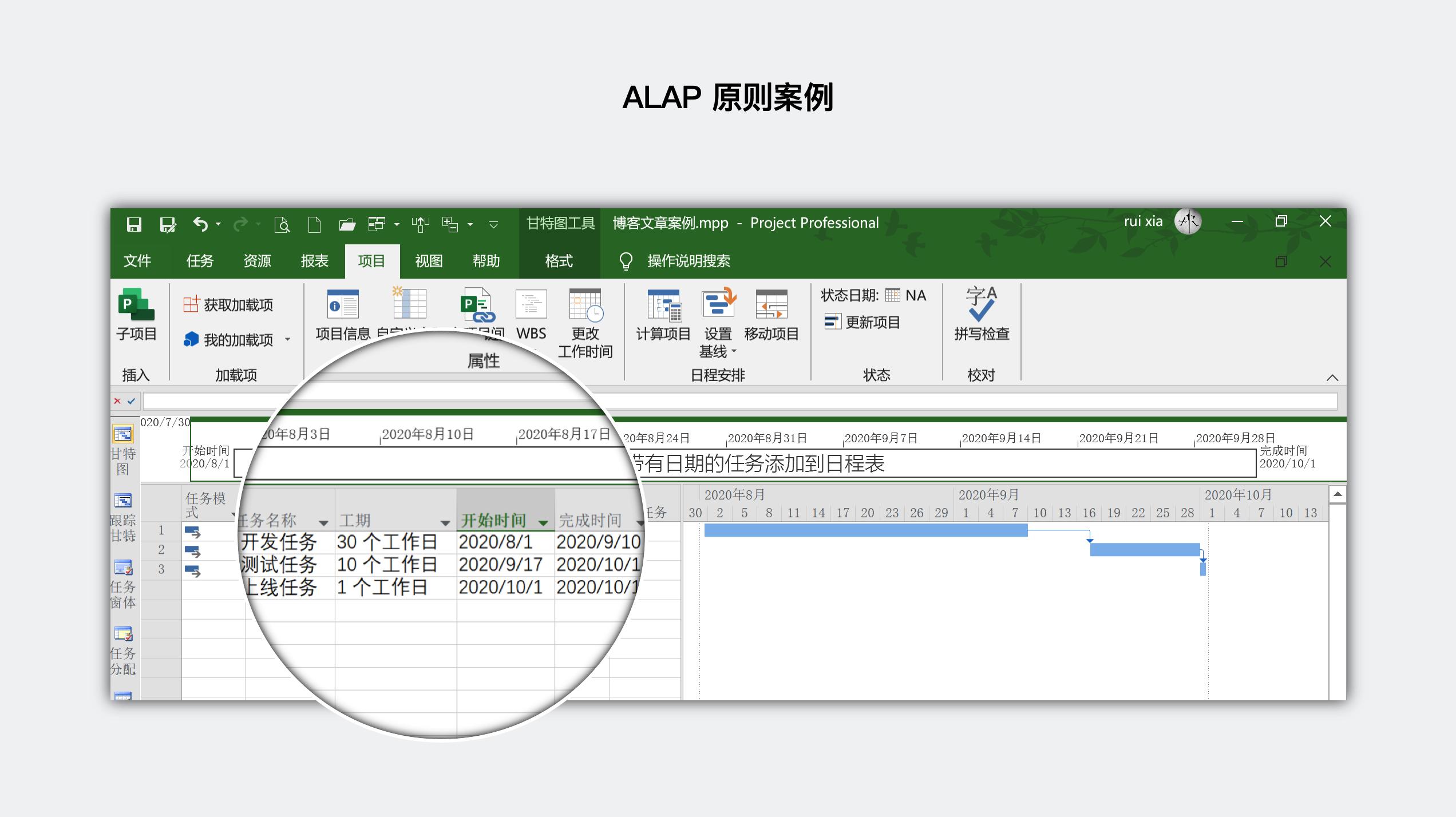Screen dimensions: 1456x817
Task: Click the view switch icon in quick toolbar
Action: 377,224
